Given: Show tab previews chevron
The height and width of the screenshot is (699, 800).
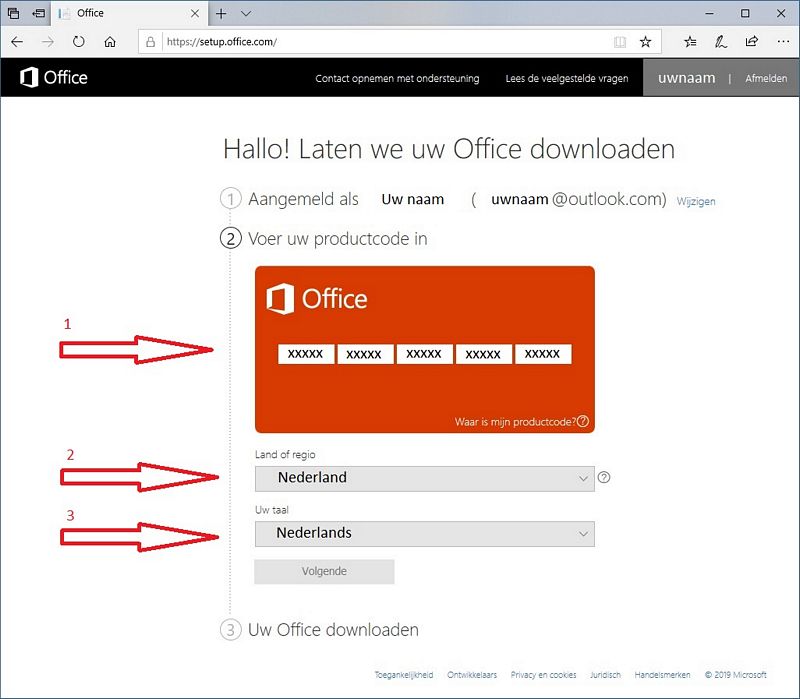Looking at the screenshot, I should click(x=246, y=14).
